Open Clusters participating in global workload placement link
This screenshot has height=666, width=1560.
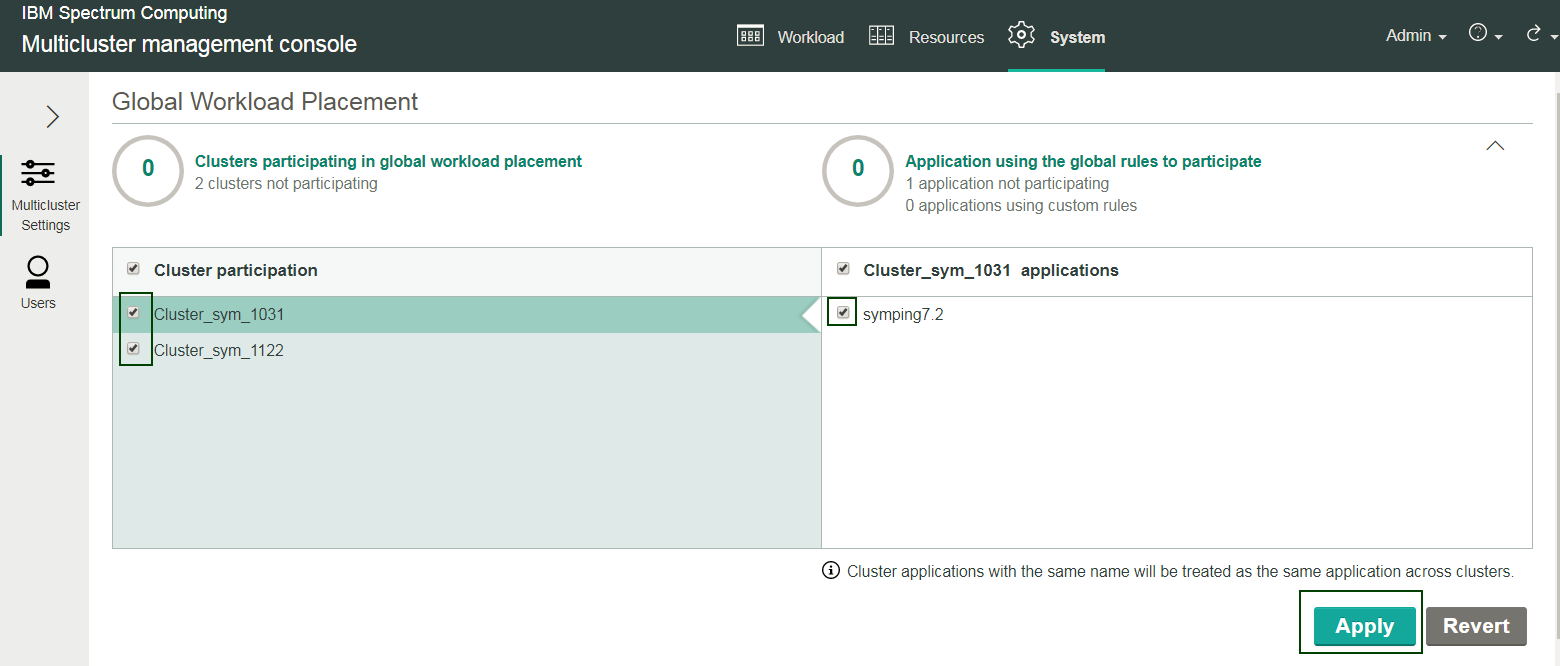[x=388, y=161]
